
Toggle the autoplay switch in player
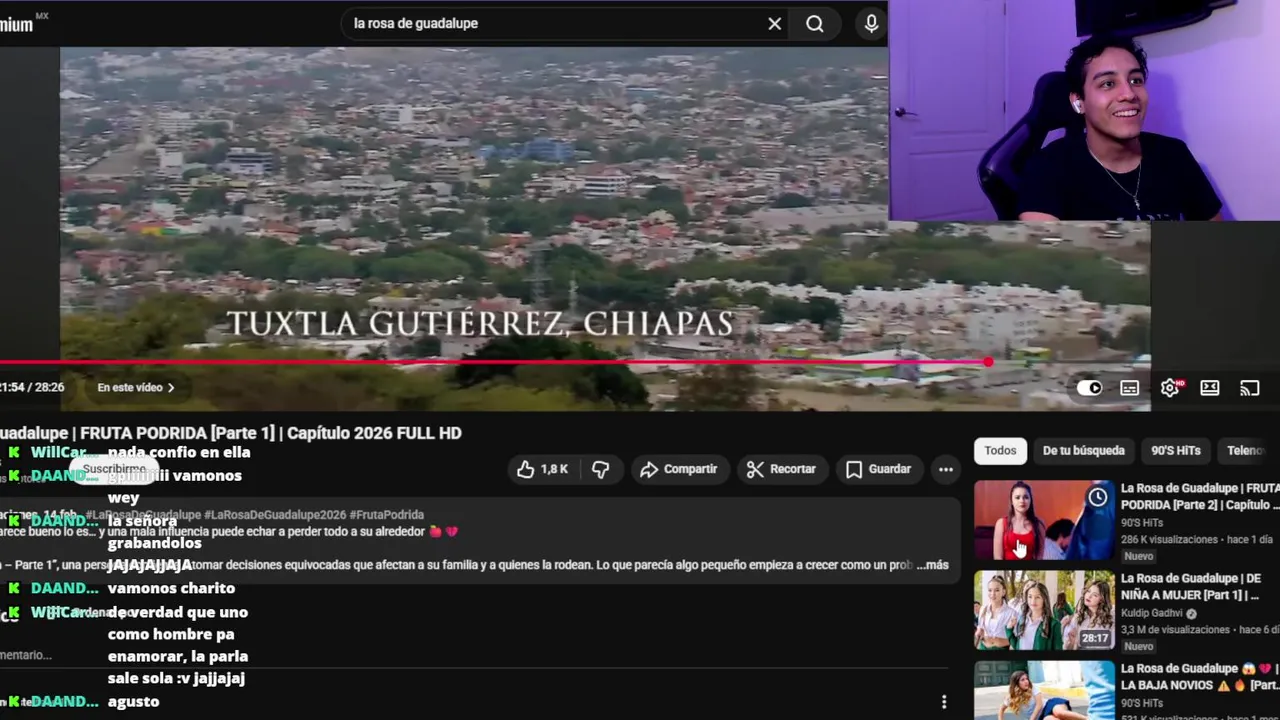[1089, 388]
